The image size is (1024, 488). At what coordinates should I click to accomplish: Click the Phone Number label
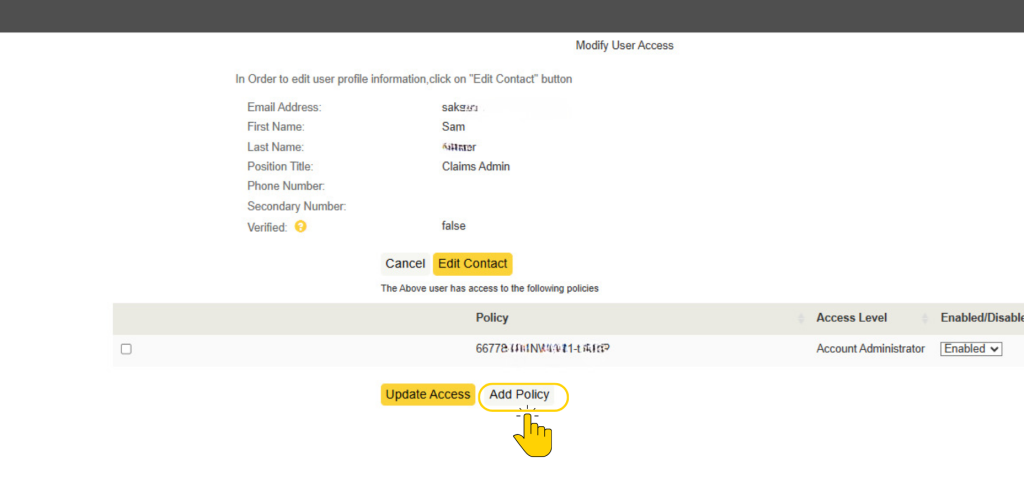point(285,186)
